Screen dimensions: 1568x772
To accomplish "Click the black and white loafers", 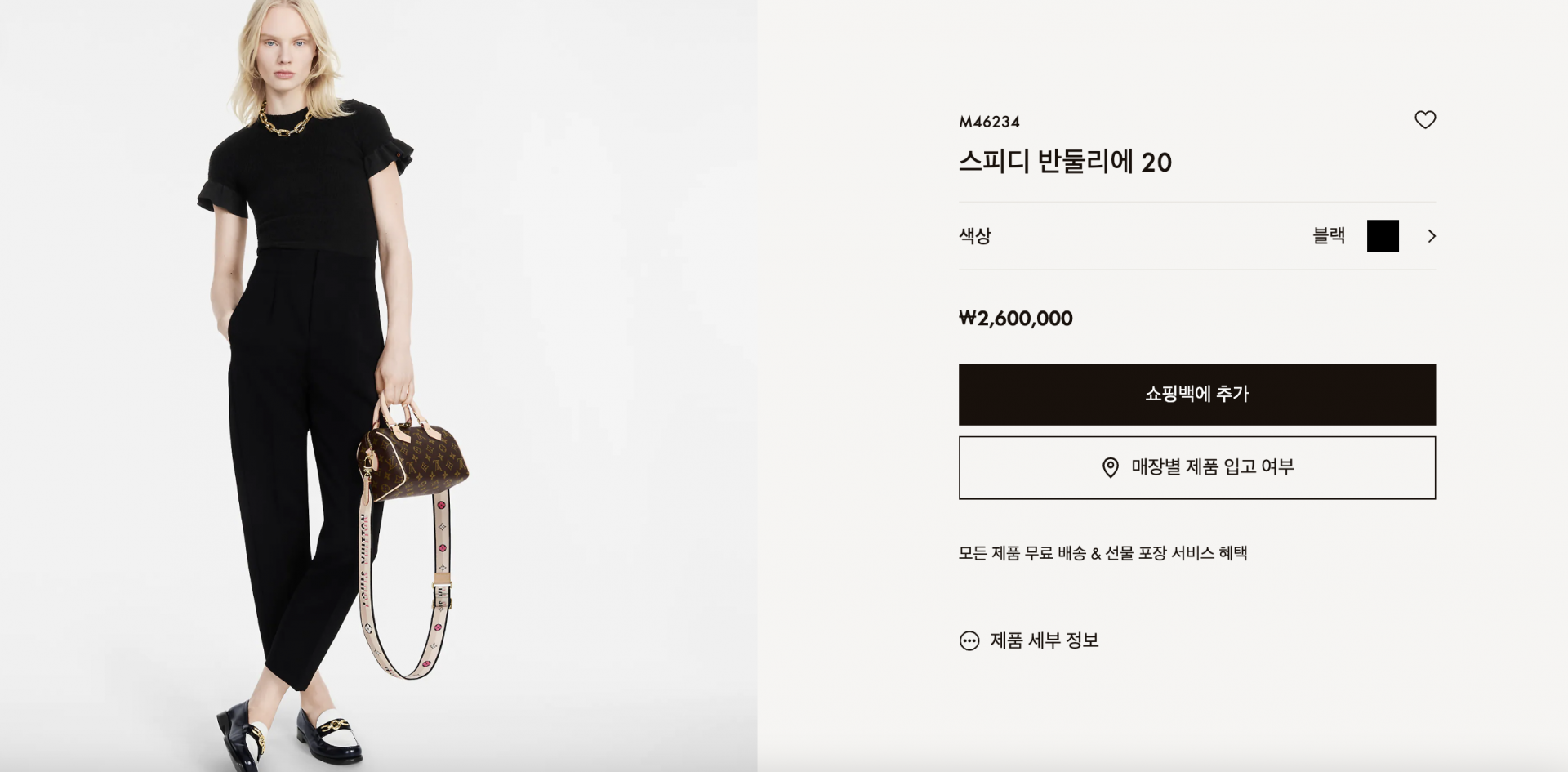I will (x=291, y=734).
